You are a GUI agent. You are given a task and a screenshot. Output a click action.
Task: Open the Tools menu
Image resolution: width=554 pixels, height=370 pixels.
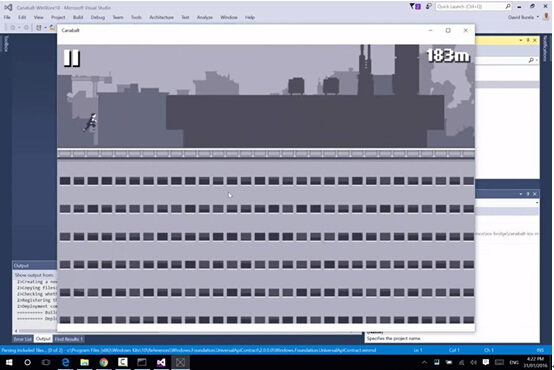(x=136, y=17)
